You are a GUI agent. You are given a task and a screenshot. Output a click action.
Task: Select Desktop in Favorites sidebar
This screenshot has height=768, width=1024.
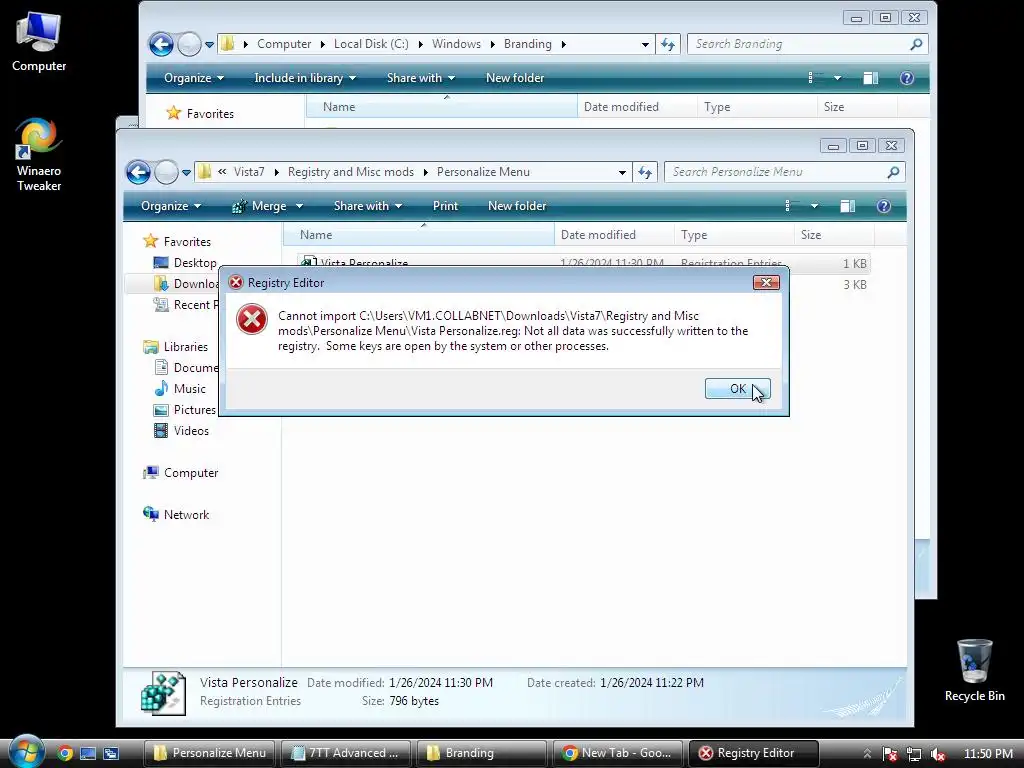pyautogui.click(x=185, y=263)
